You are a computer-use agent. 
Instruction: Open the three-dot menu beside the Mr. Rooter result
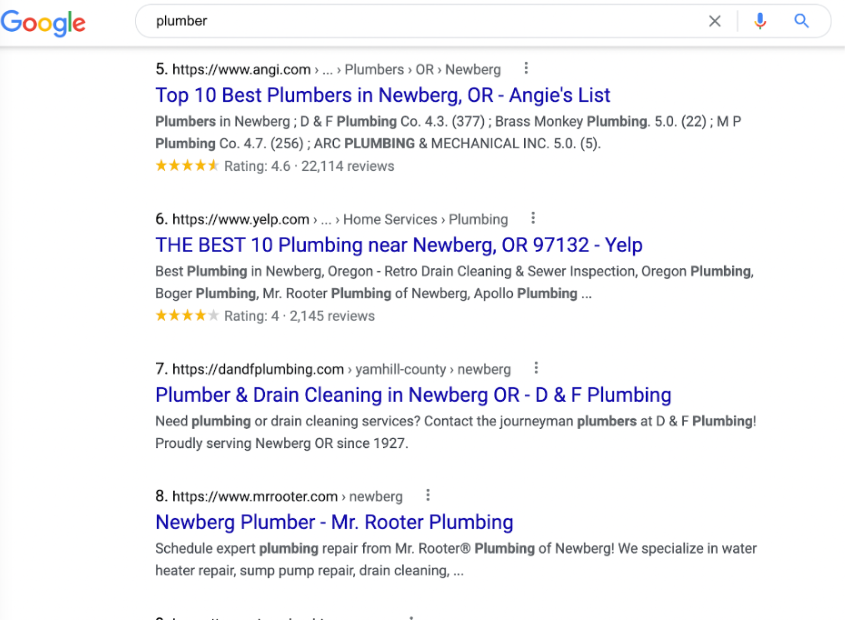428,495
